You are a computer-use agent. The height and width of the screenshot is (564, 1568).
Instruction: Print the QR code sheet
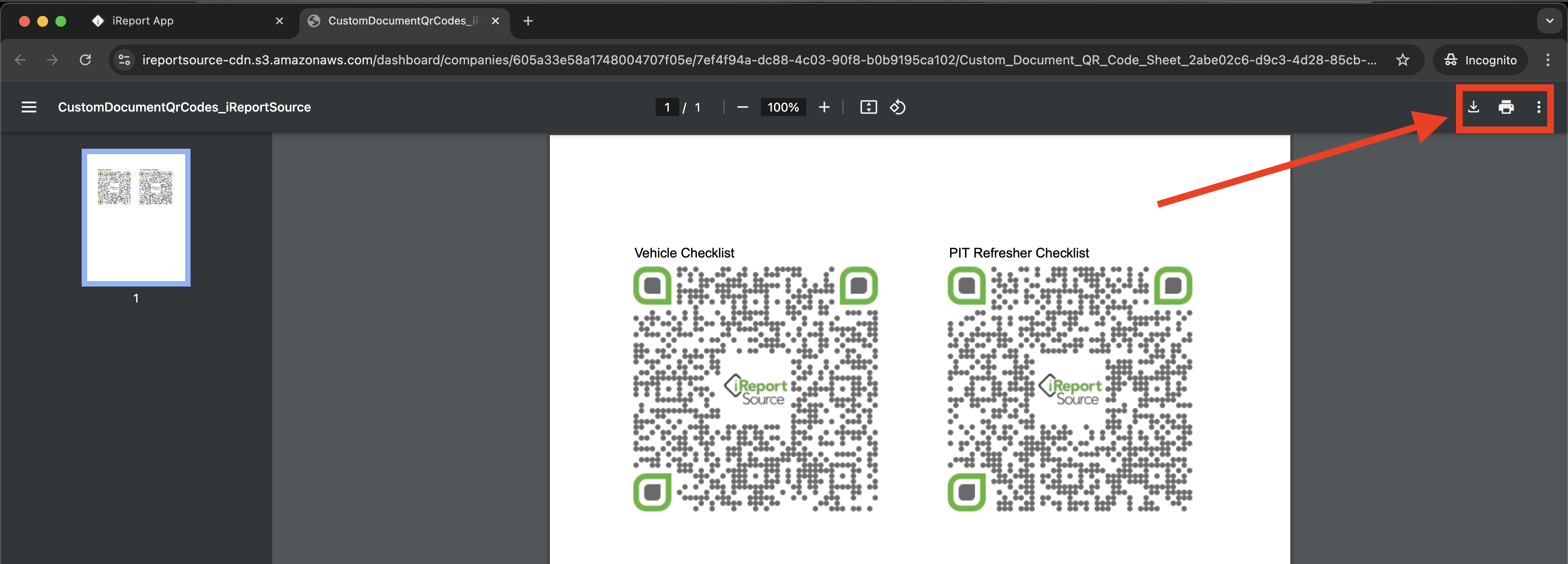point(1506,107)
